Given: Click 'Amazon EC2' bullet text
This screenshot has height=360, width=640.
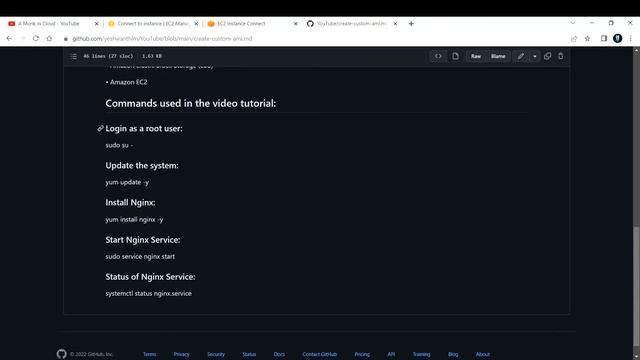Looking at the screenshot, I should click(129, 82).
